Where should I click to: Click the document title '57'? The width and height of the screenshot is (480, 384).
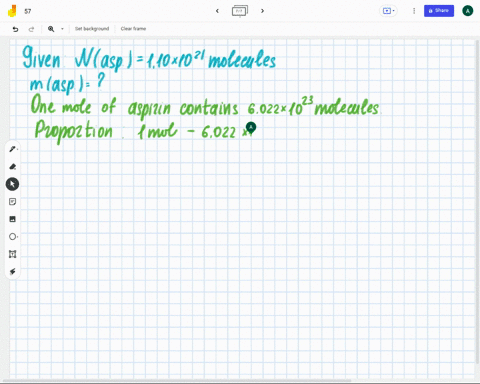coord(28,11)
